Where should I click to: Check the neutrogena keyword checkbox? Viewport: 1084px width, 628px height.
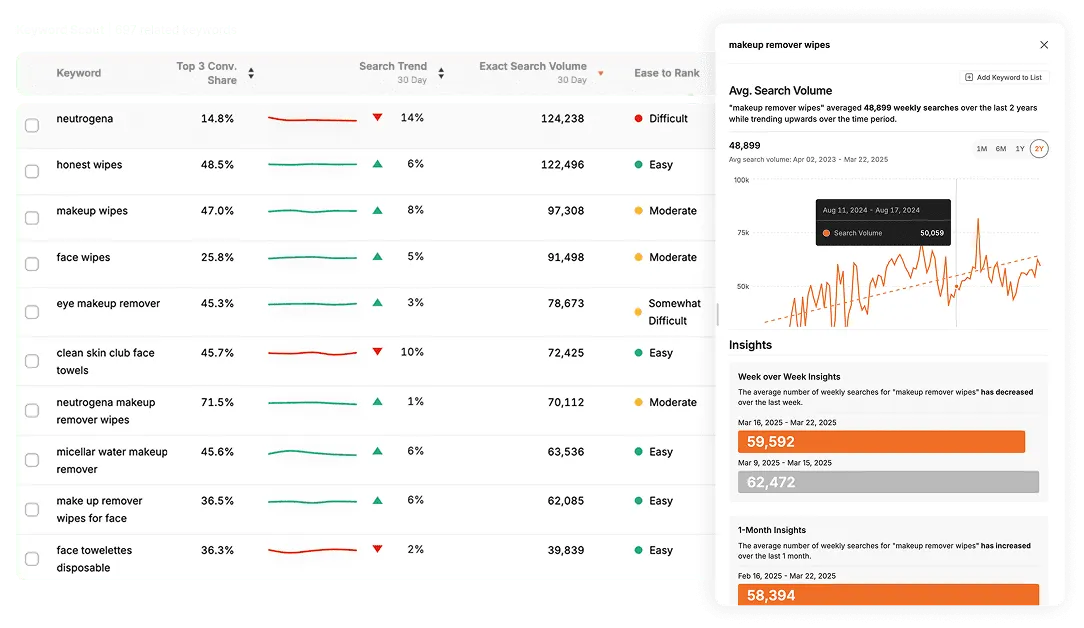pyautogui.click(x=32, y=125)
